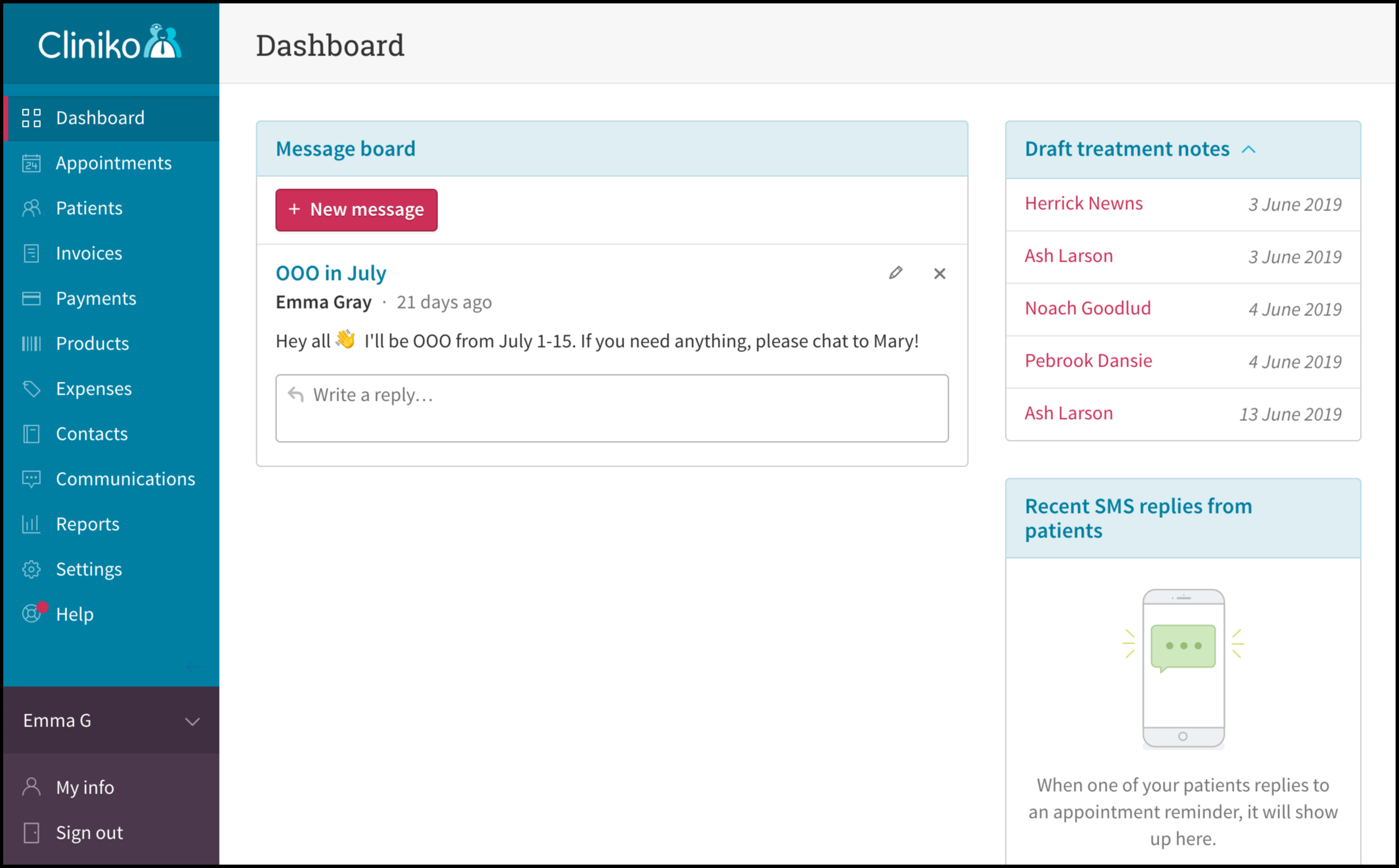Click the Help lifebuoy icon
Screen dimensions: 1399x868
[x=31, y=613]
